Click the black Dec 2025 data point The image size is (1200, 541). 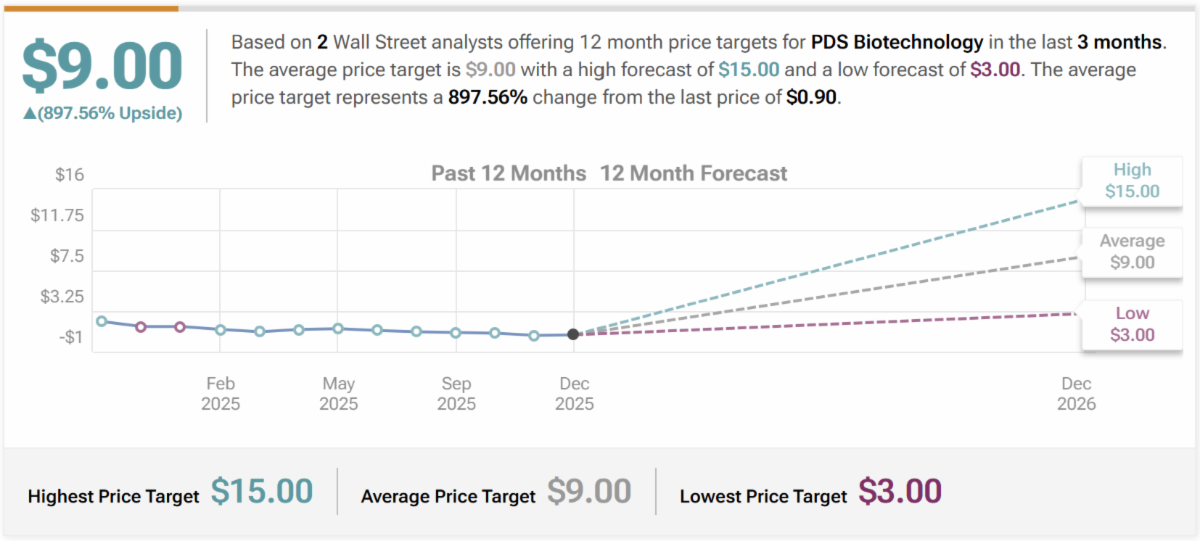[x=573, y=334]
